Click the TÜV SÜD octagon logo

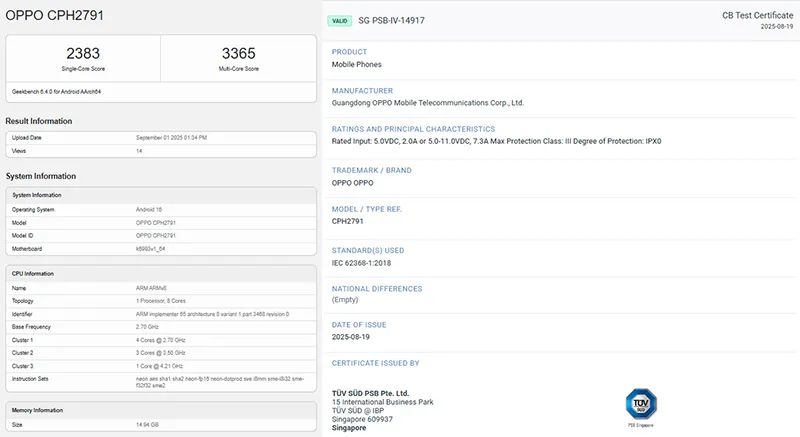(x=640, y=403)
